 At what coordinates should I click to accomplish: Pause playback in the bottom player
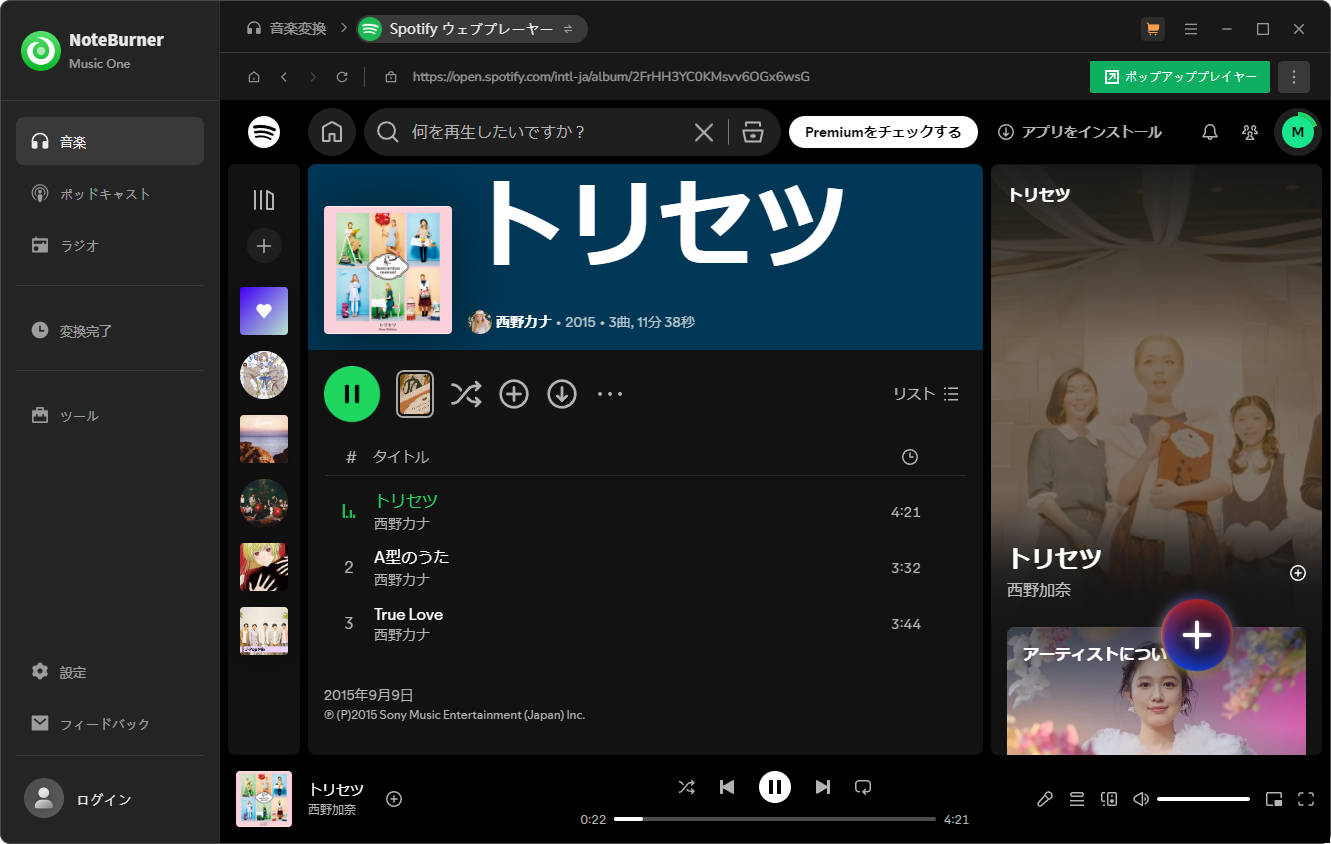click(x=775, y=787)
